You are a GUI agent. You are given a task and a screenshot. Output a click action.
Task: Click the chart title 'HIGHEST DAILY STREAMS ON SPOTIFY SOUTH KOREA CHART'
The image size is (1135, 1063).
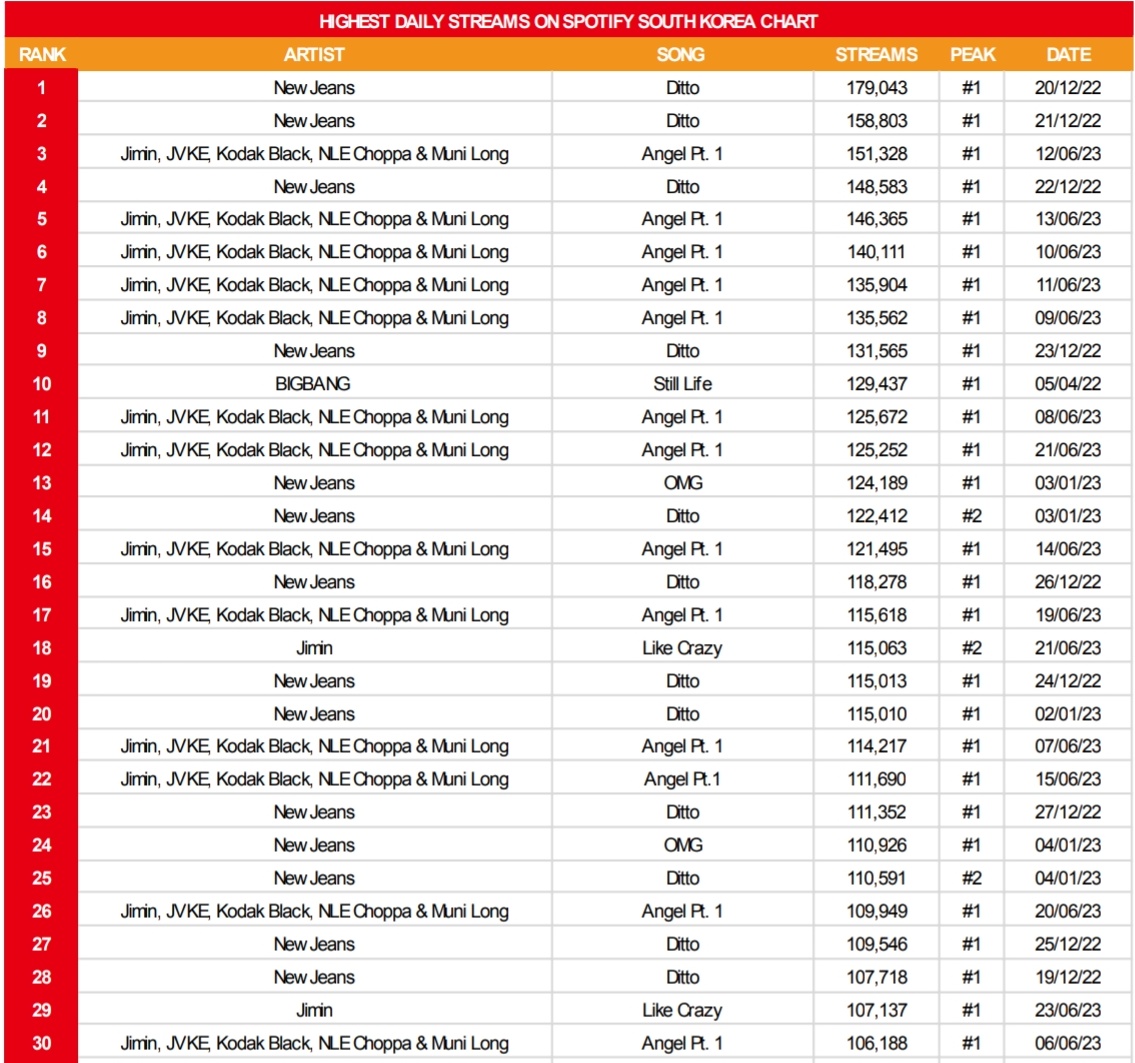click(x=568, y=21)
